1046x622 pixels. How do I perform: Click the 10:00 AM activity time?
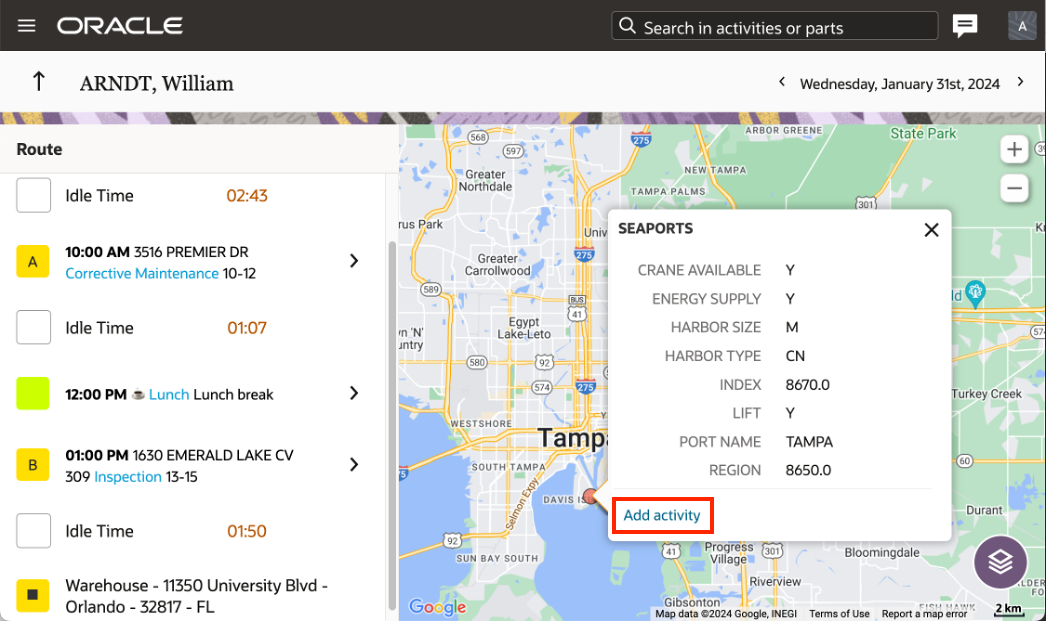tap(97, 252)
